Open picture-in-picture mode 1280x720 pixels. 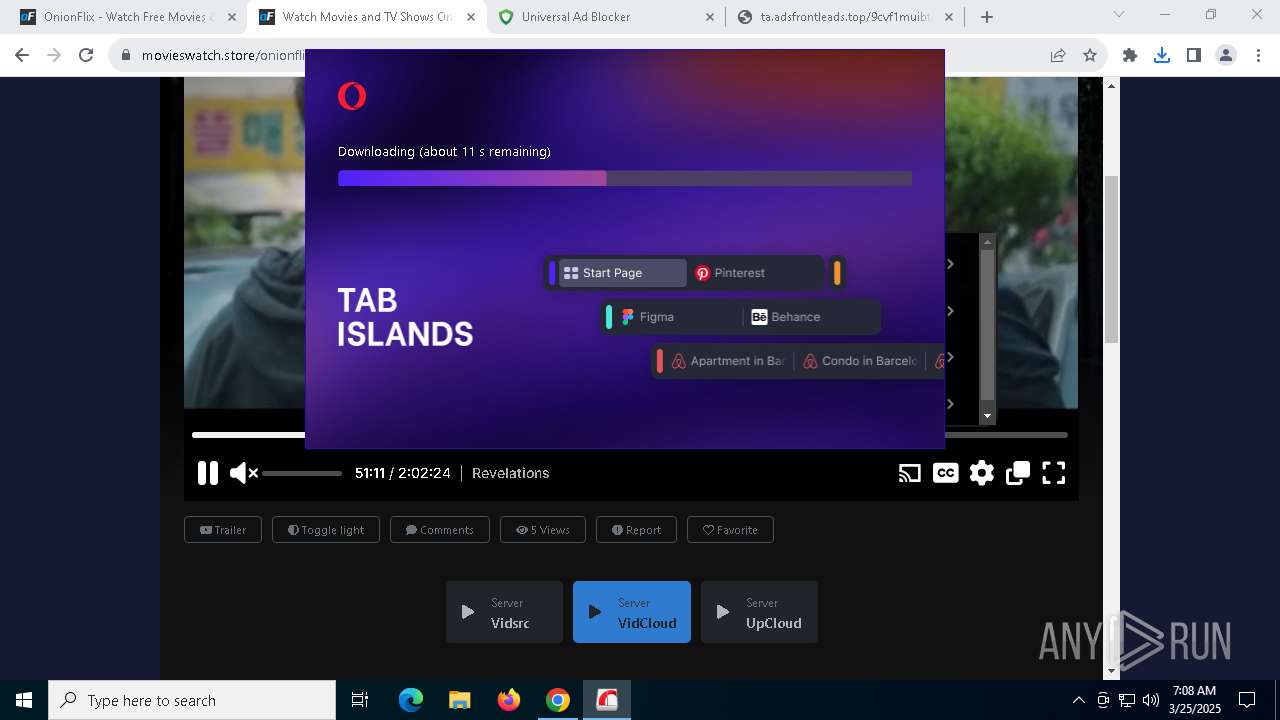[x=1018, y=473]
